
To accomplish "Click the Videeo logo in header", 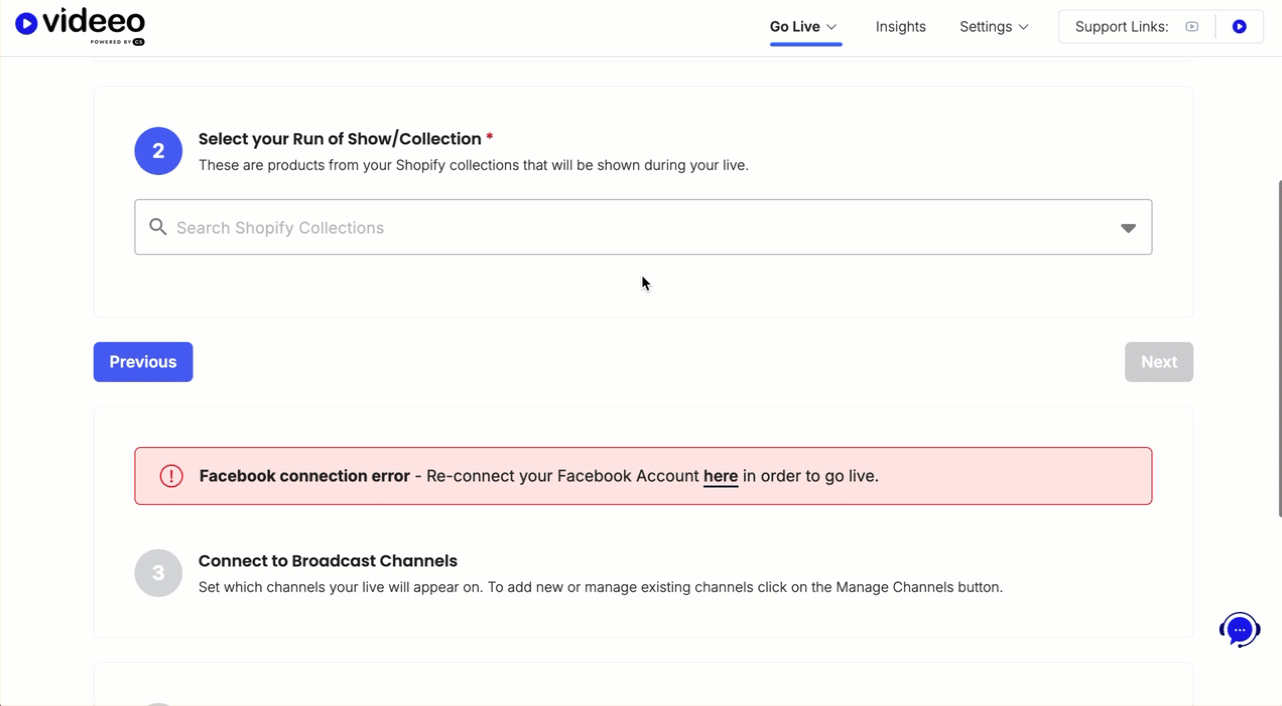I will click(x=80, y=26).
